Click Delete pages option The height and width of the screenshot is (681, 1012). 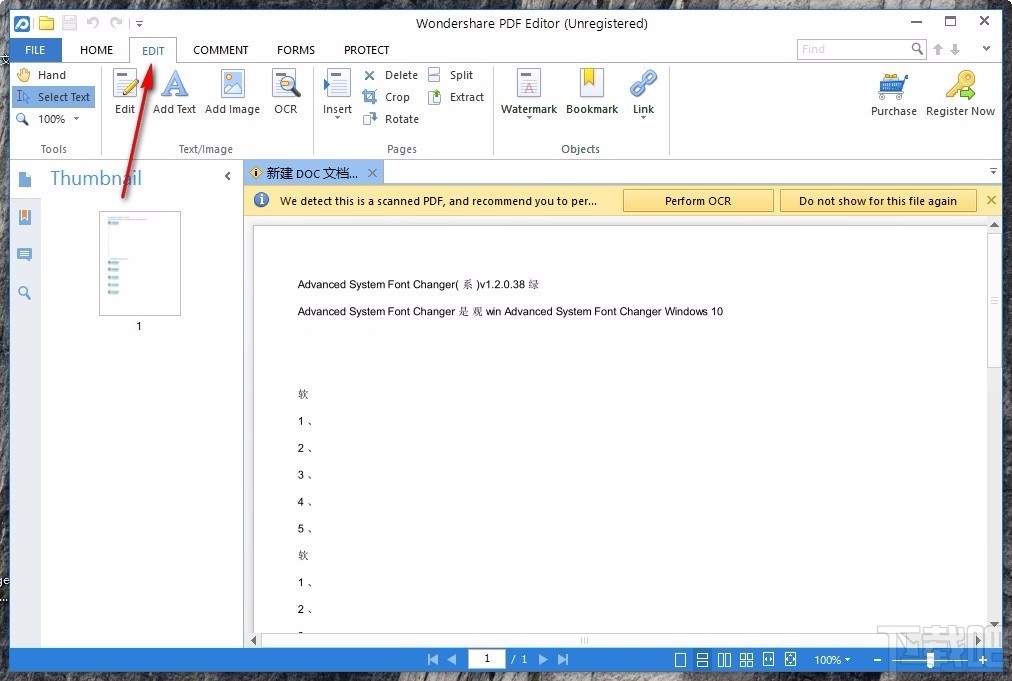point(390,75)
